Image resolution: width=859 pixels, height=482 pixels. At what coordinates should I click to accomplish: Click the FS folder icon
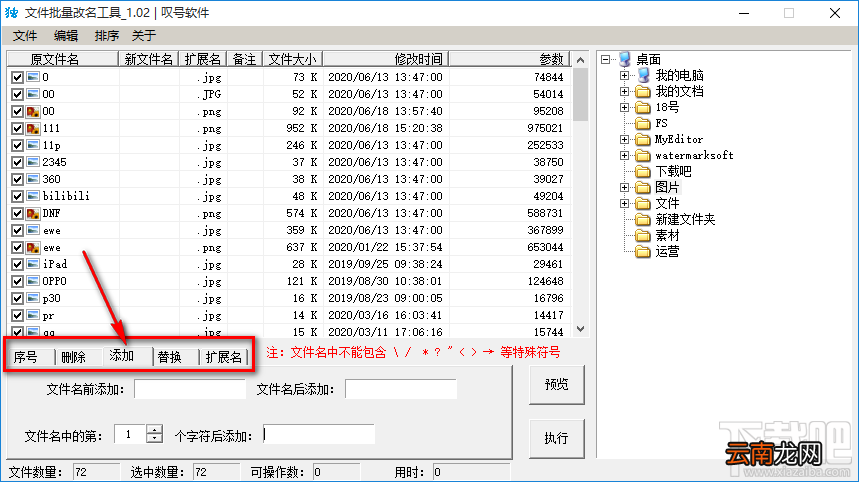(643, 123)
